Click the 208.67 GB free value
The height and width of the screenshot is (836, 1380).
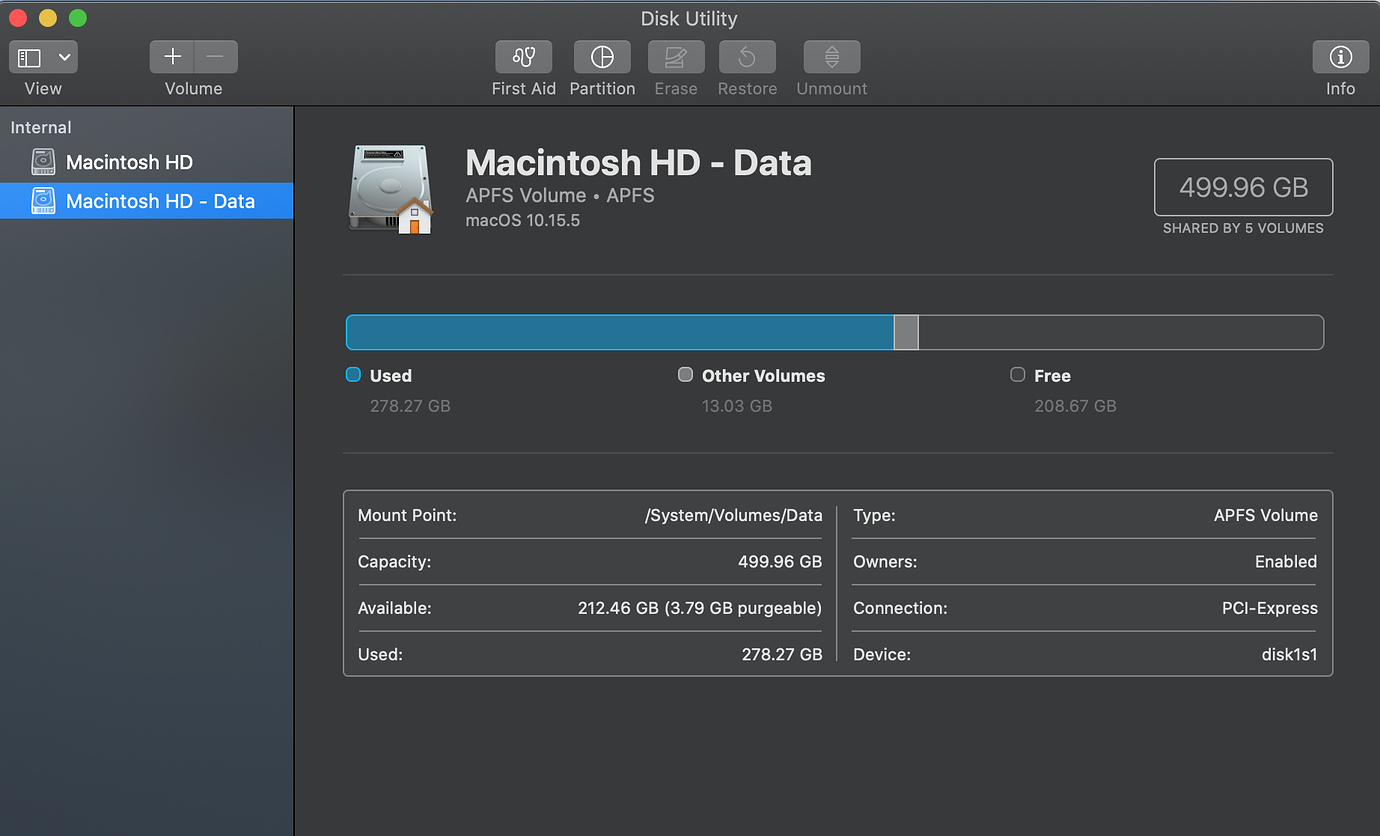[x=1075, y=406]
